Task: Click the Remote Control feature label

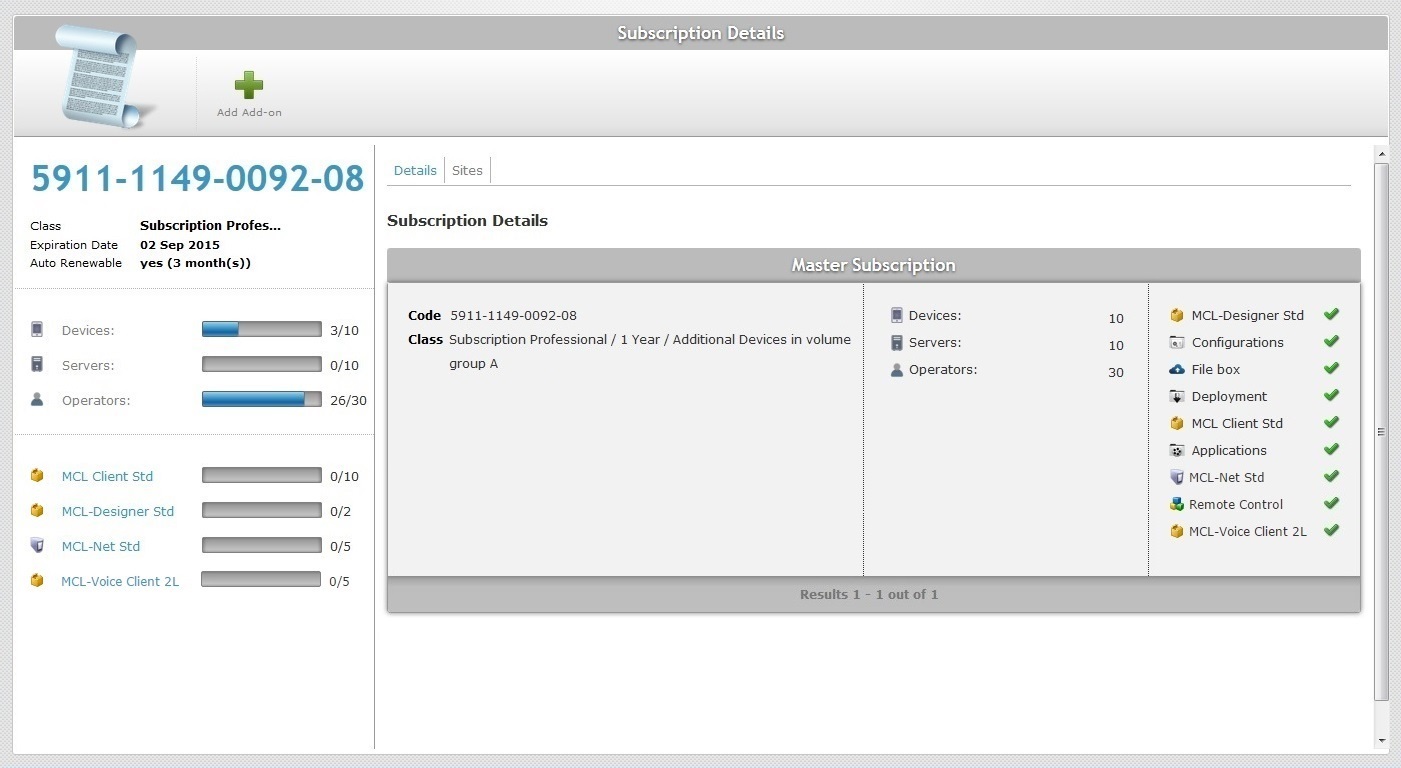Action: coord(1236,504)
